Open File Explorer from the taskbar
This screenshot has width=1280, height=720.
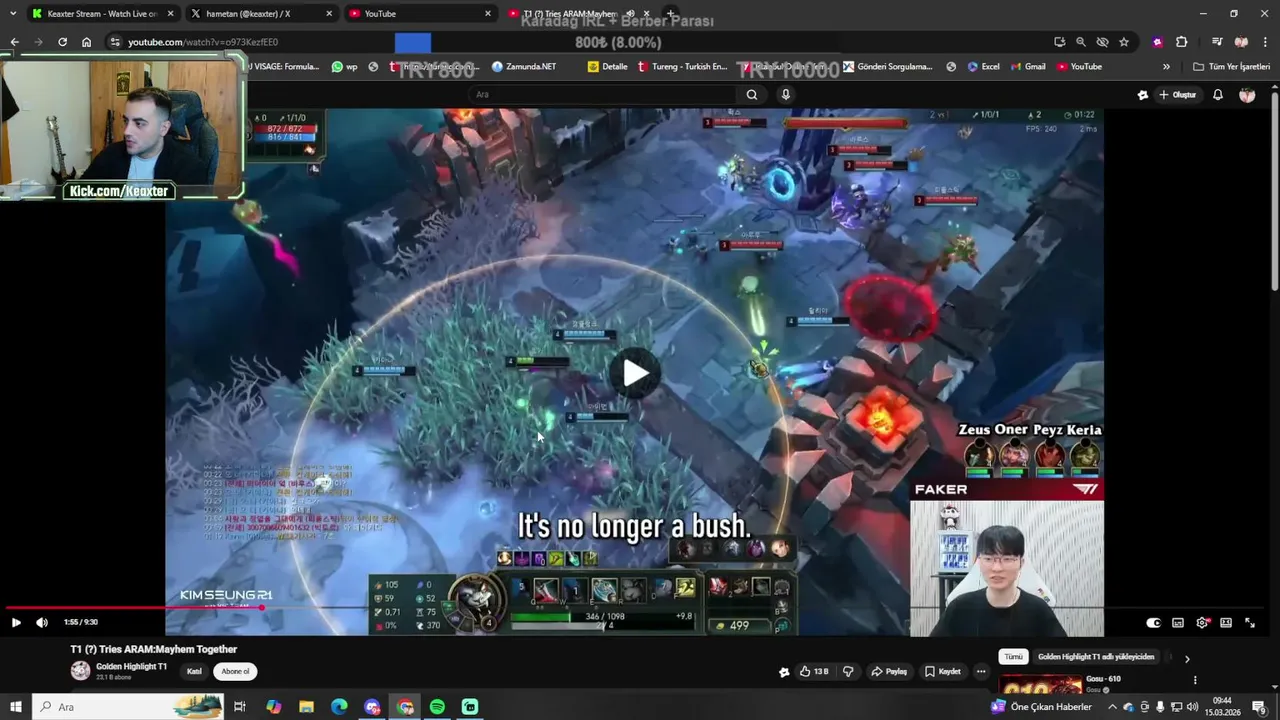306,707
